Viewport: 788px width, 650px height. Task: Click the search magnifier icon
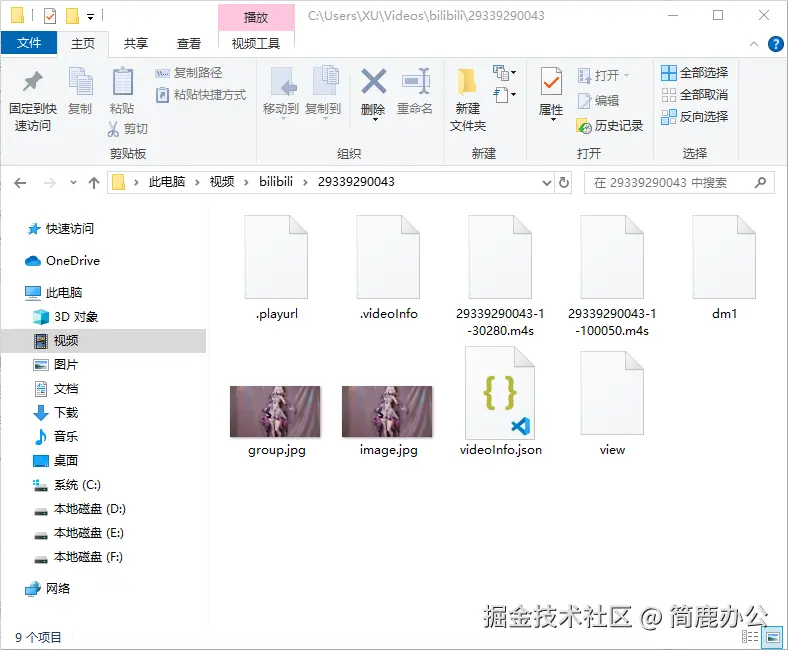point(760,182)
